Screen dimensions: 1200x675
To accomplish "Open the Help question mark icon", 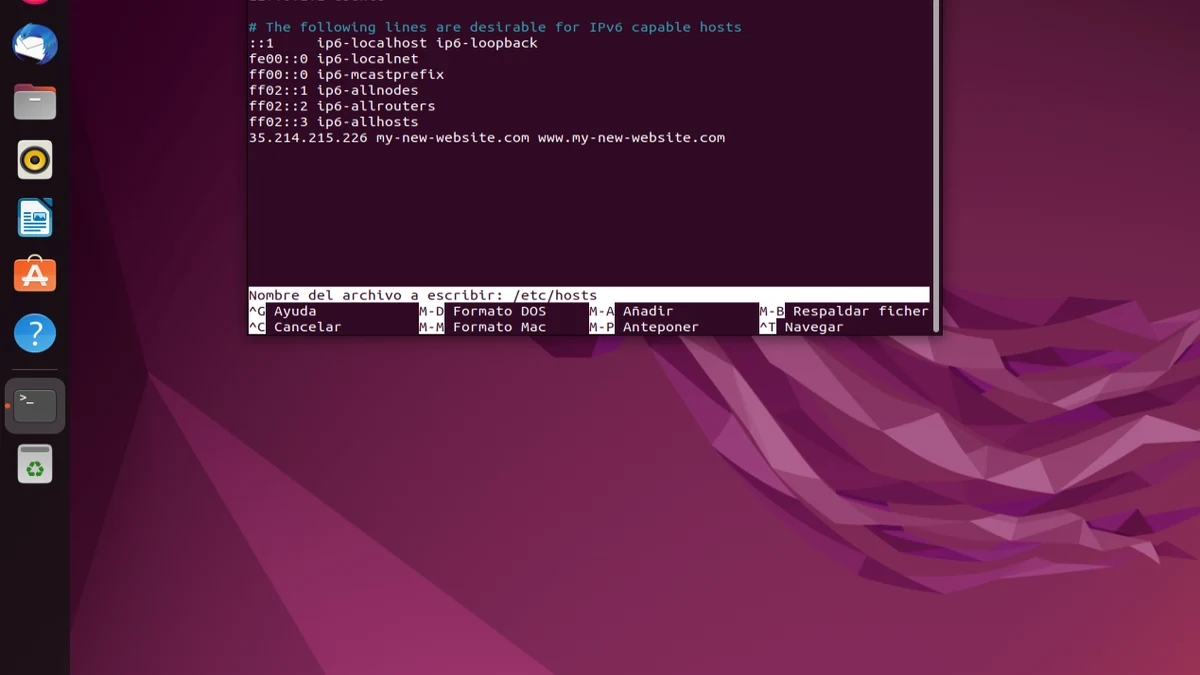I will (35, 332).
